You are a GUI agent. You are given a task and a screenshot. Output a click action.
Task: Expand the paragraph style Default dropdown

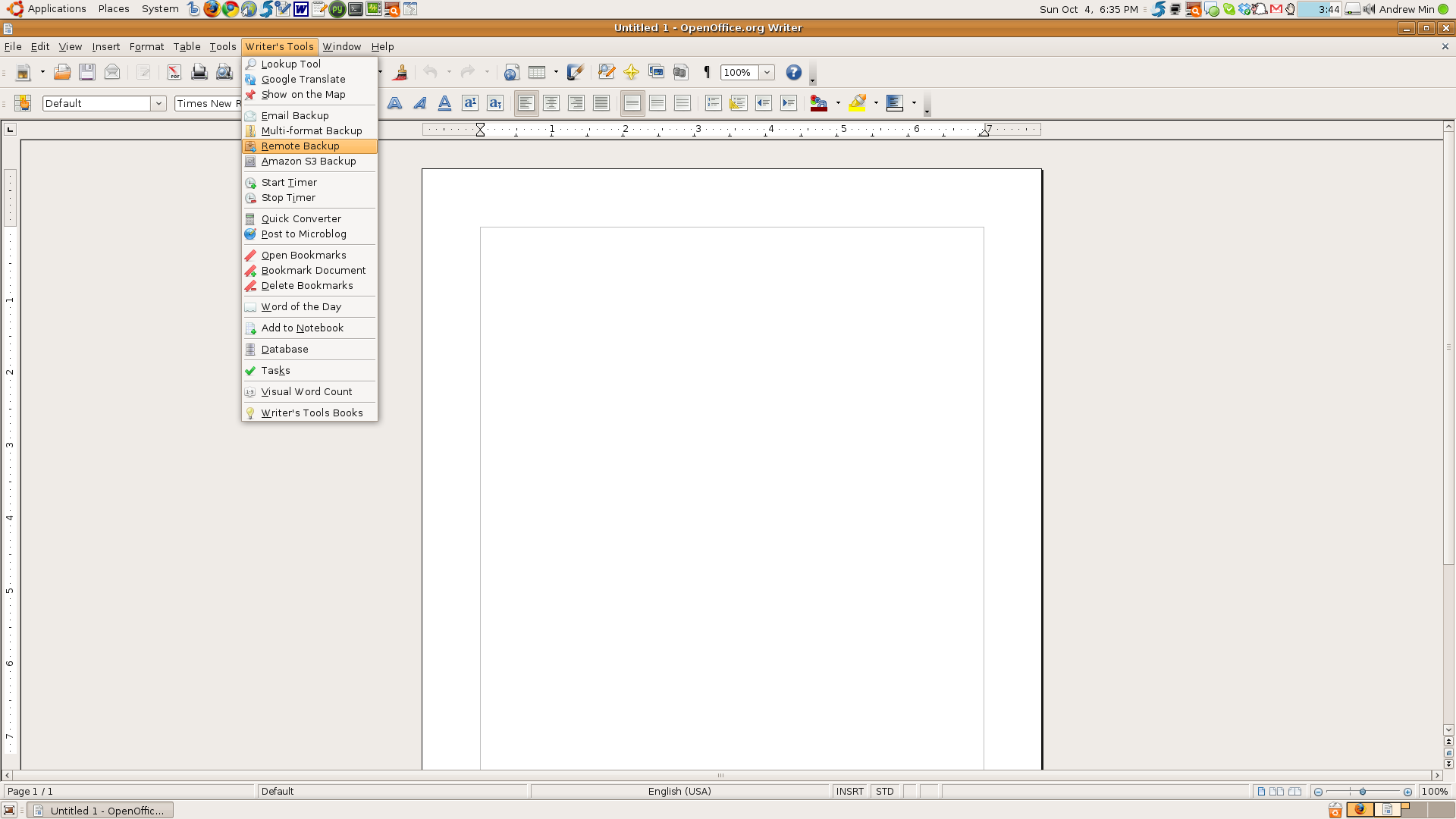pos(158,103)
